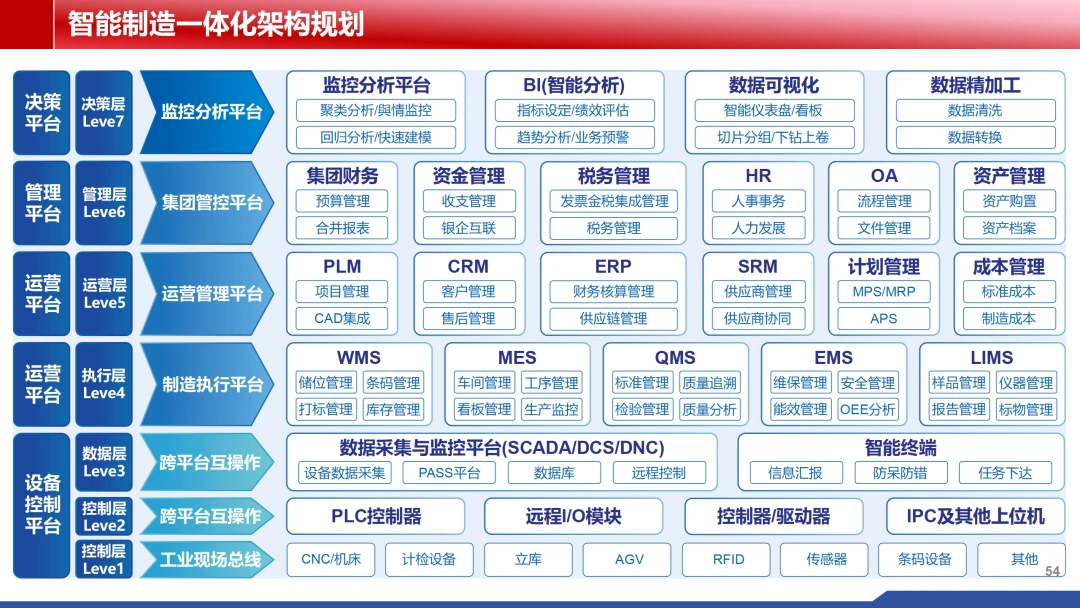
Task: Click the 人力发展 box
Action: (x=758, y=228)
